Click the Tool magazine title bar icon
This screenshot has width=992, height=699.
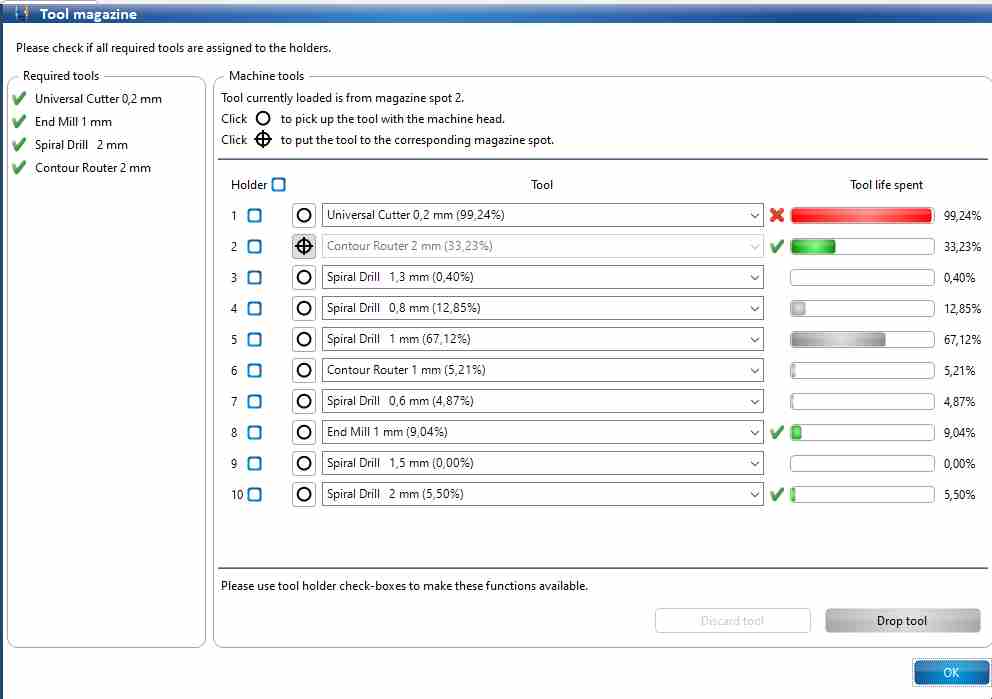coord(22,13)
